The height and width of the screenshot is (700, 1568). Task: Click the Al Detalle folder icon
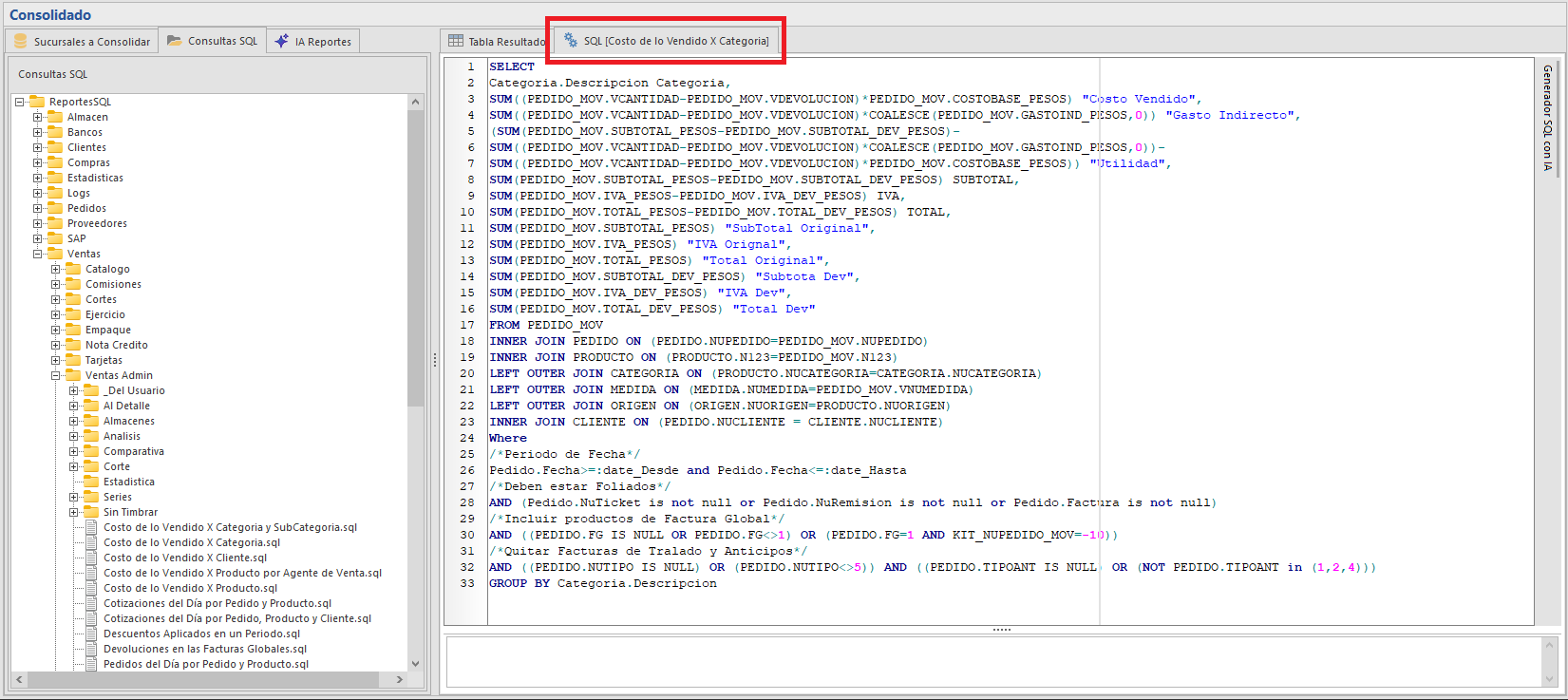91,406
